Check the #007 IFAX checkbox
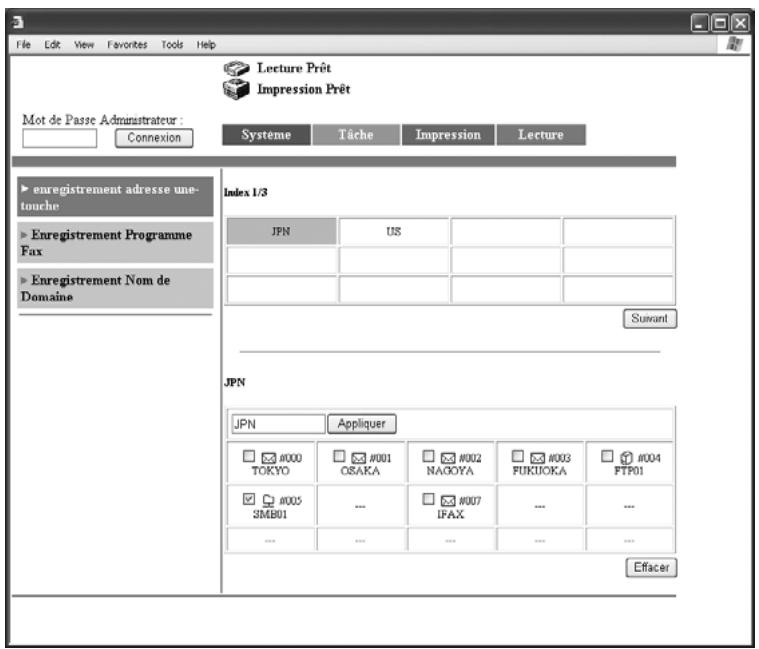 [428, 498]
